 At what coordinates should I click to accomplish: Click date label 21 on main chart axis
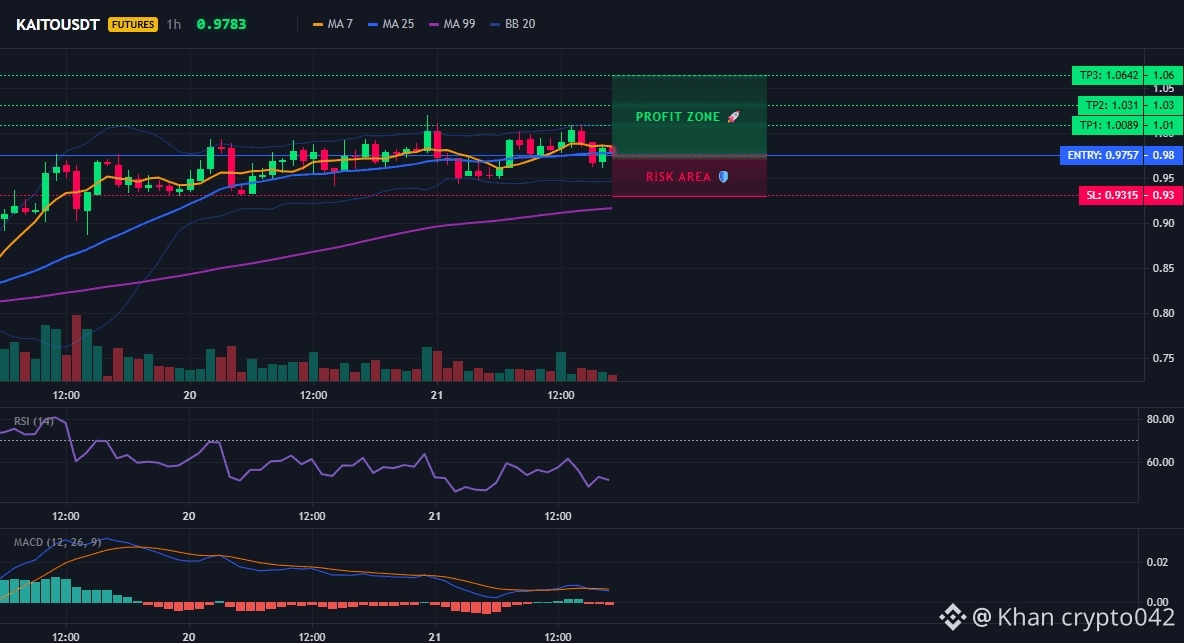(x=436, y=395)
